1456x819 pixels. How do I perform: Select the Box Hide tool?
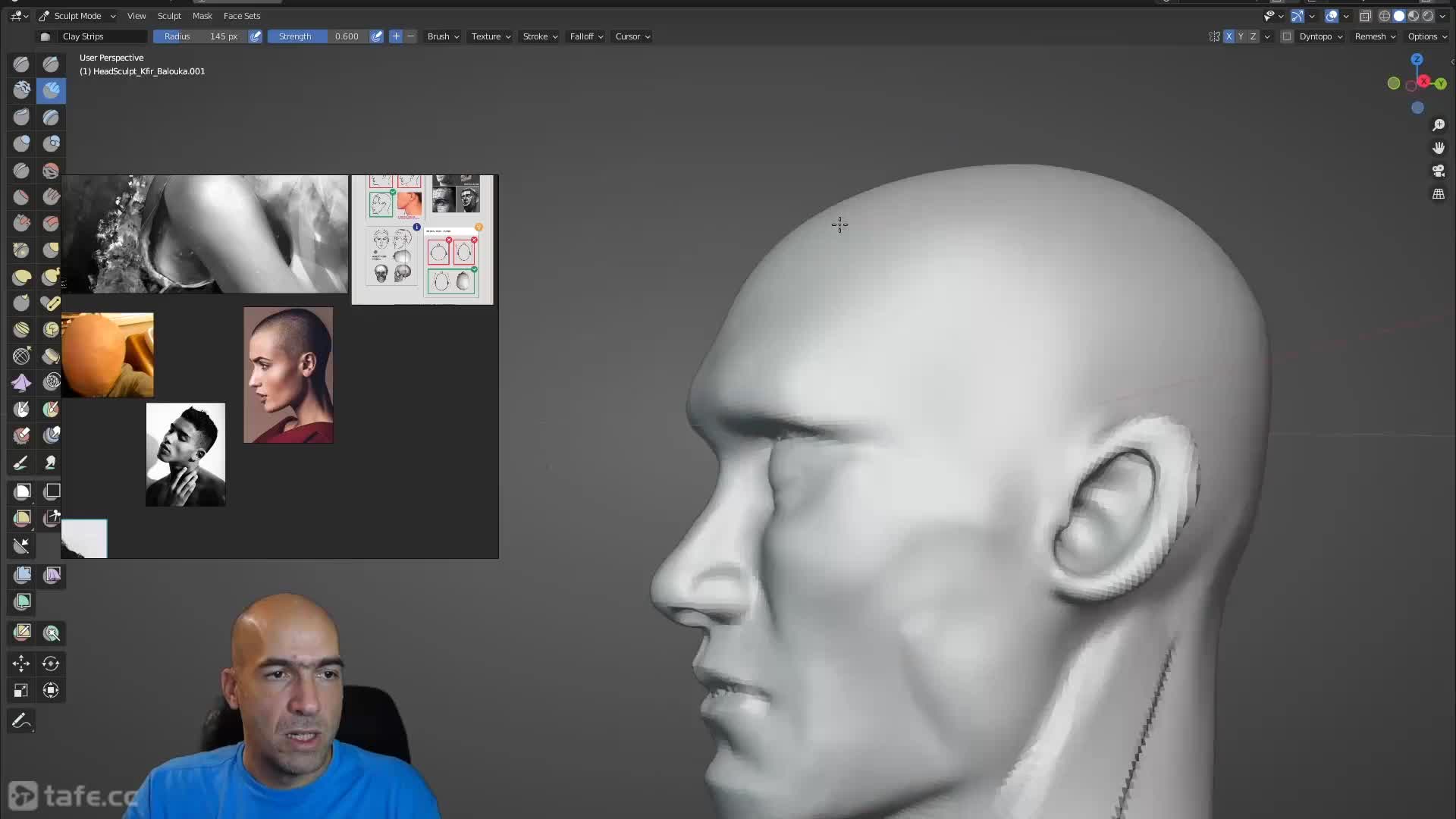coord(51,492)
